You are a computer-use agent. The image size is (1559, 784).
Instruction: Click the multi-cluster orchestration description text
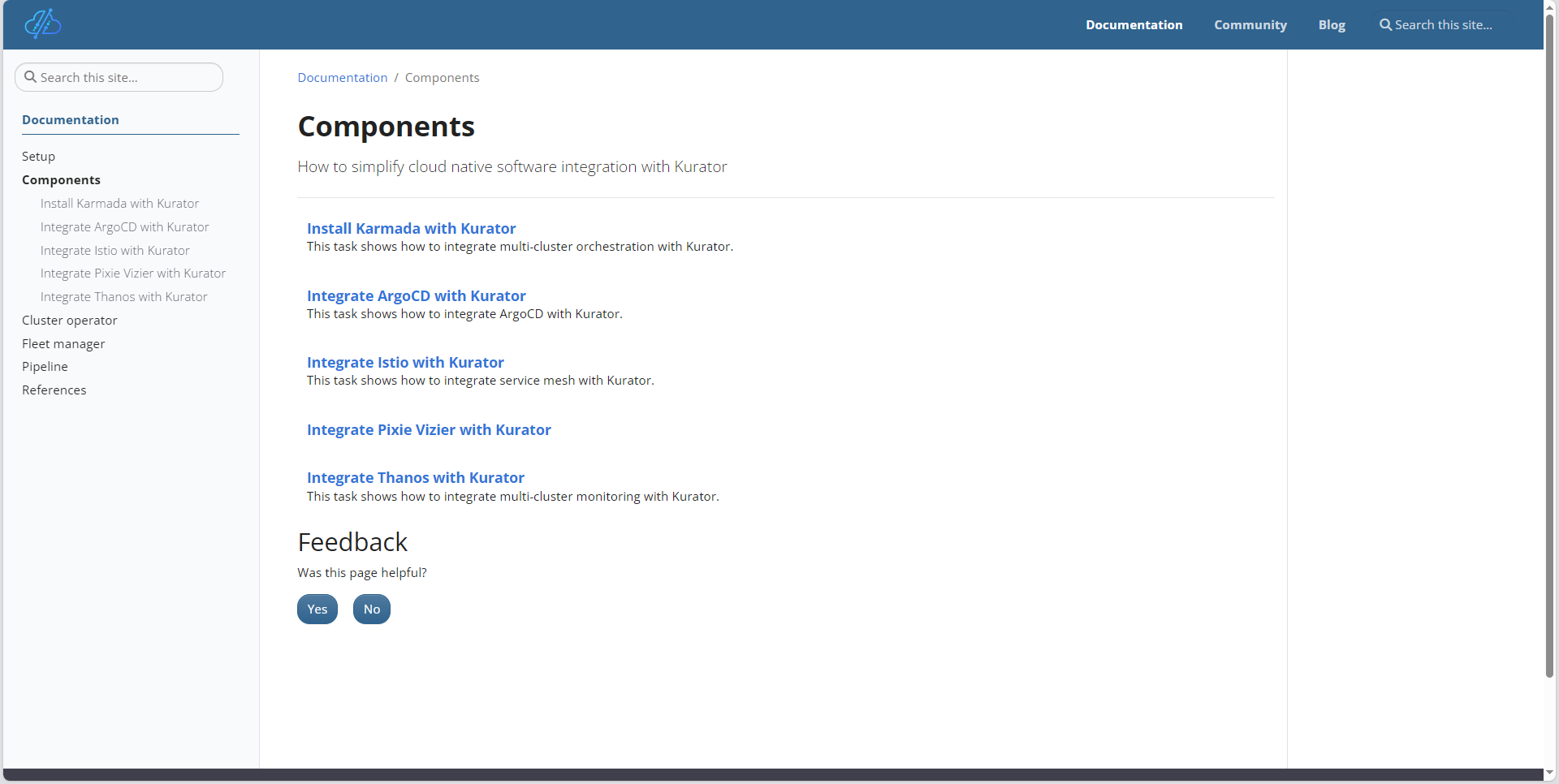(x=520, y=247)
